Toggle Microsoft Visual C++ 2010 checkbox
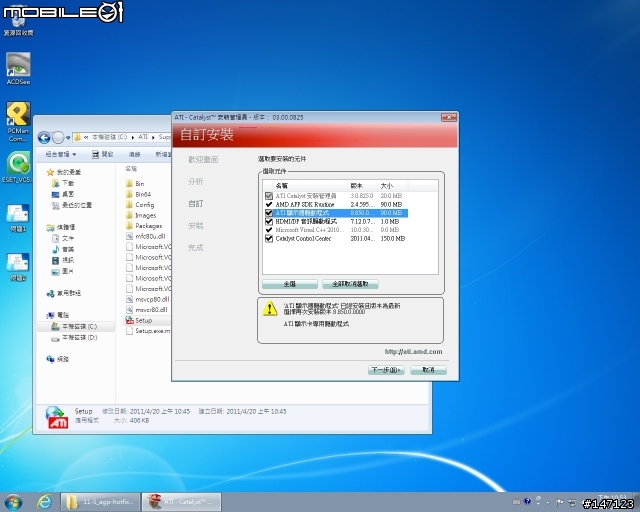The image size is (640, 512). click(x=269, y=230)
